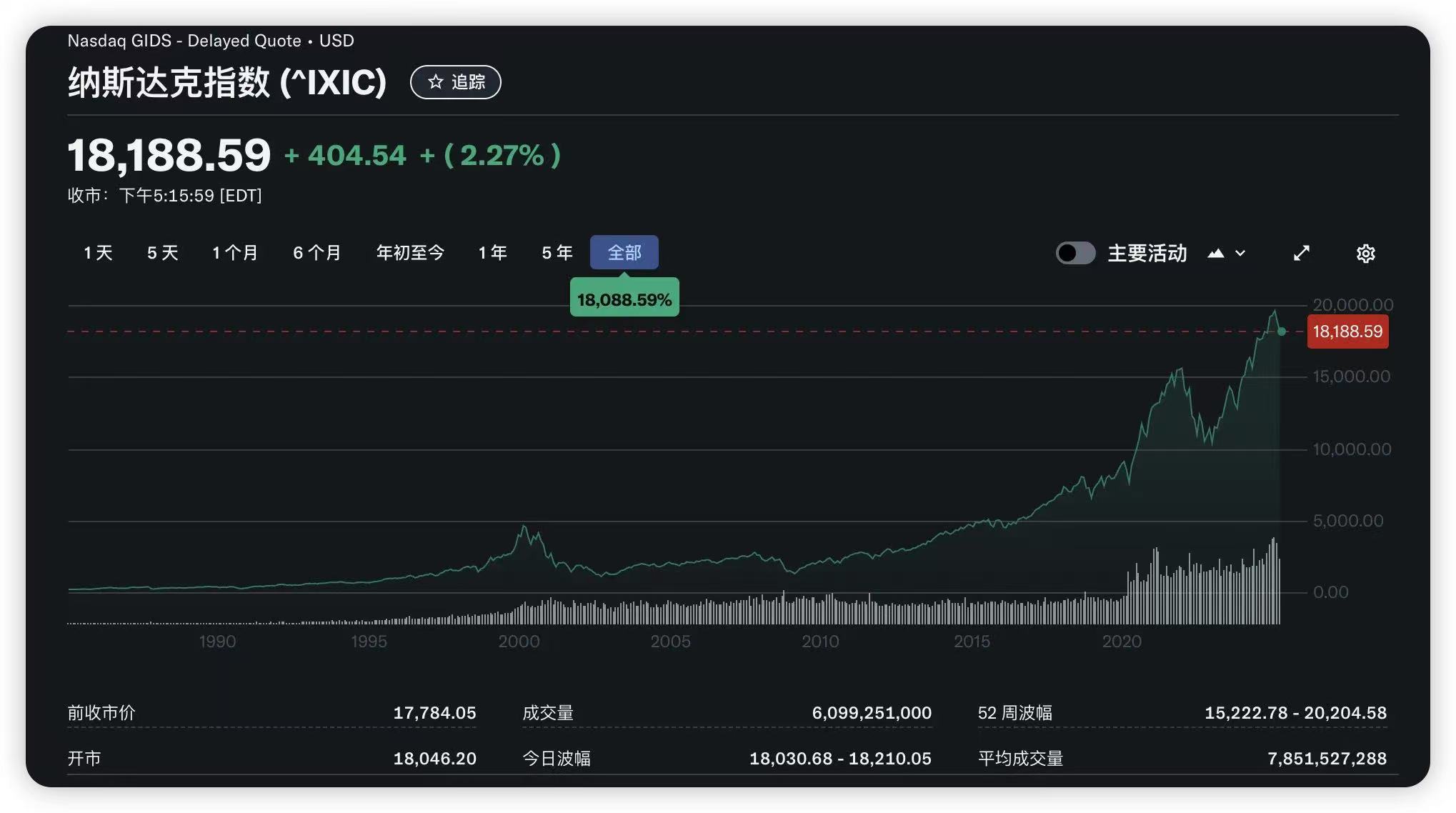
Task: Click the 今日波幅 range 18,030.68 - 18,210.05
Action: (x=840, y=759)
